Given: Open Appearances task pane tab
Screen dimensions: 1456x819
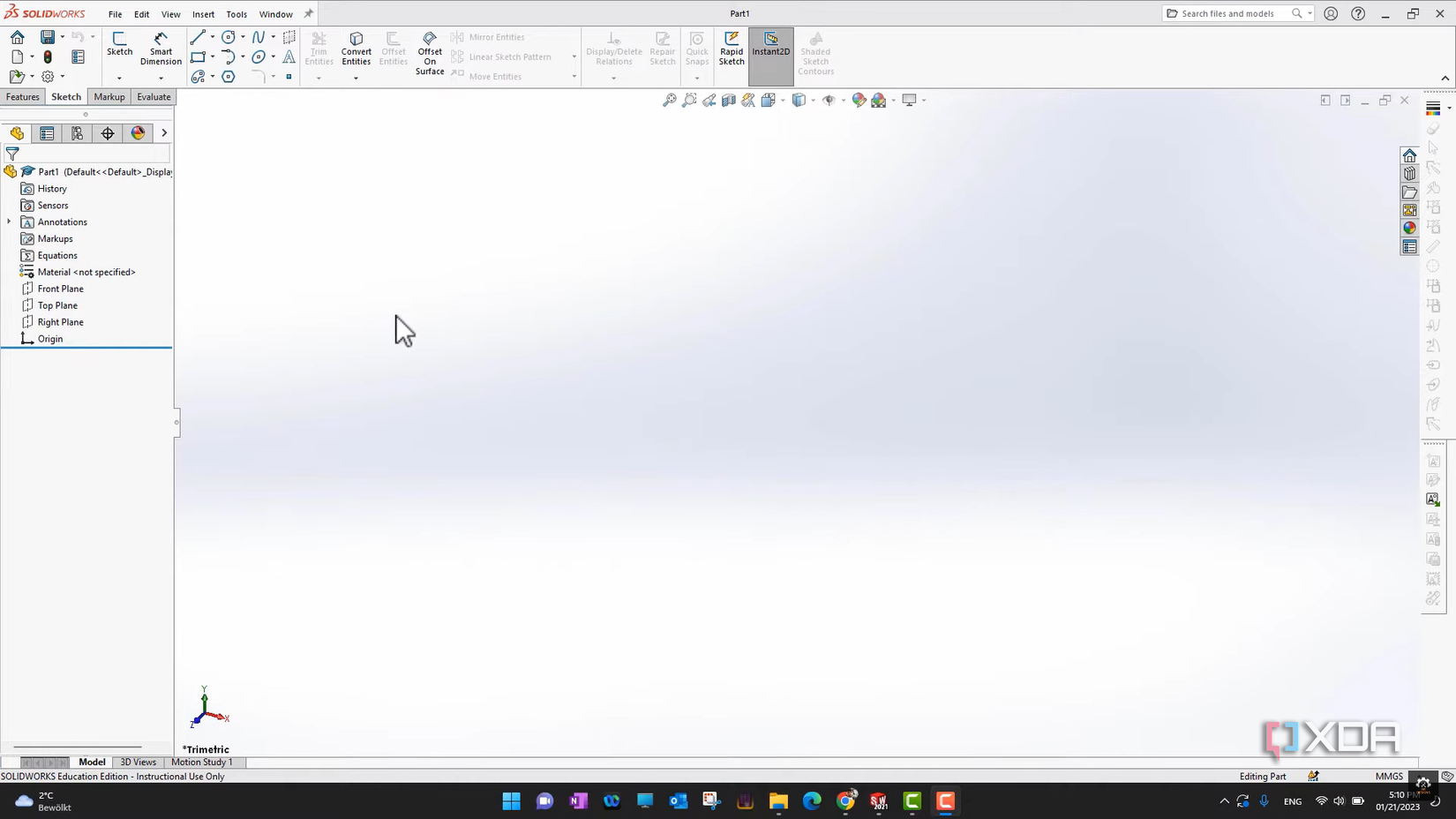Looking at the screenshot, I should (1409, 228).
